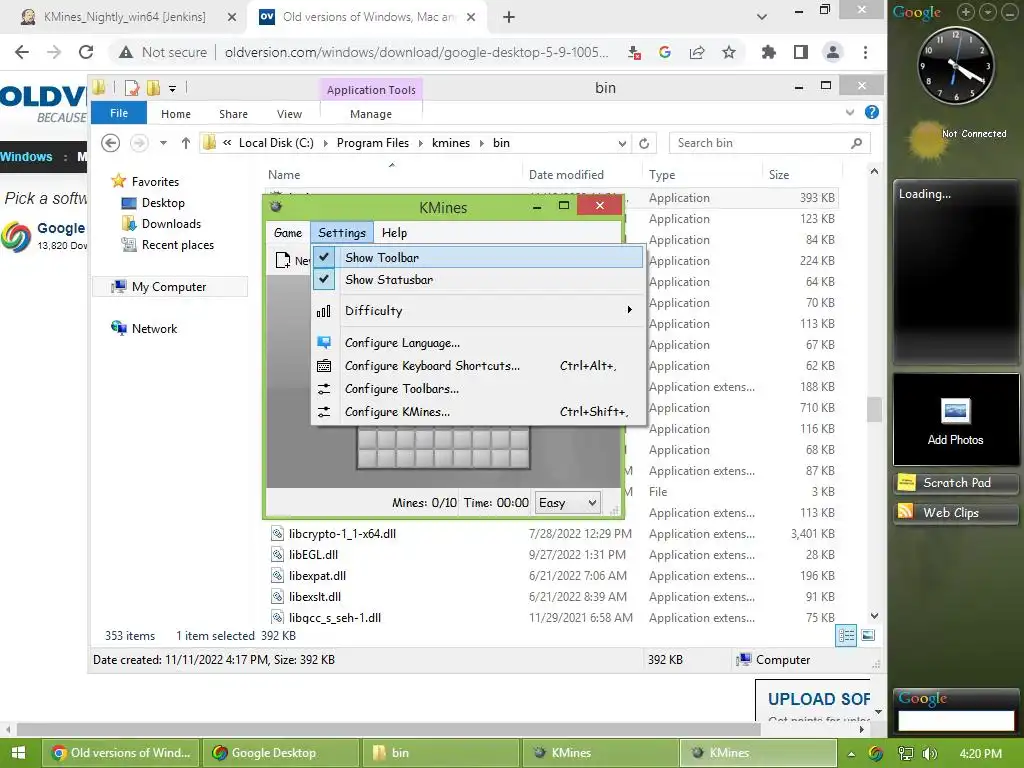Click the Search bin input field
1024x768 pixels.
click(760, 142)
